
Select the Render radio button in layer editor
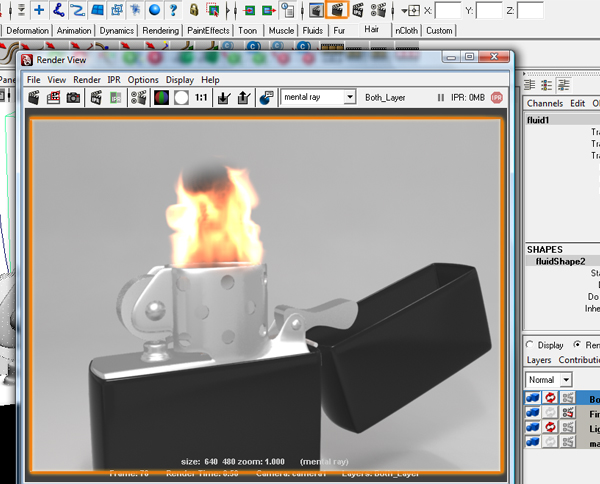(577, 344)
